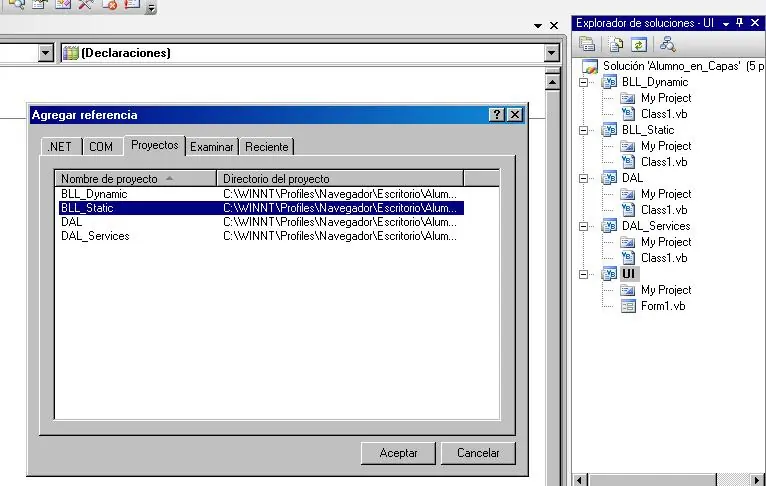Select DAL row in project list
The image size is (766, 486).
coord(261,222)
